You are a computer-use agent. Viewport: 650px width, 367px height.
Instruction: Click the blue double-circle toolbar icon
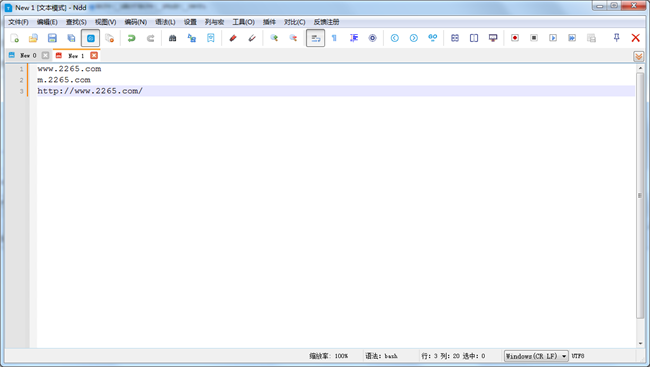(x=433, y=38)
